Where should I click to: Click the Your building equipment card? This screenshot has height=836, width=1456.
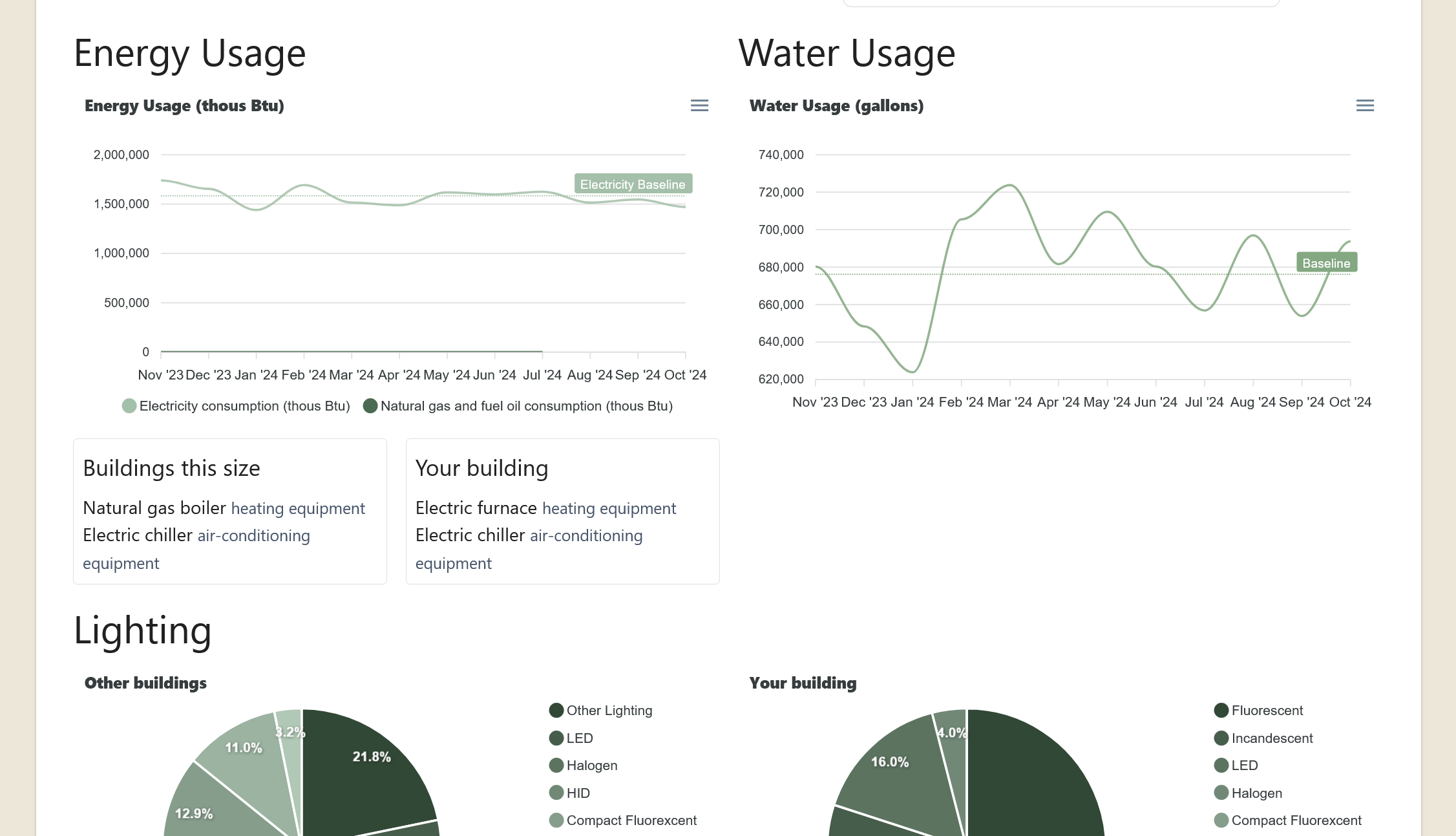562,511
